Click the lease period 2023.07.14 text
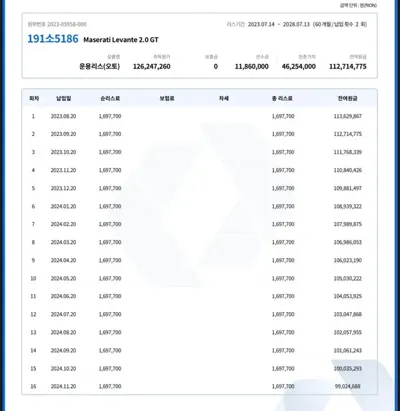Screen dimensions: 400x411 [x=261, y=24]
